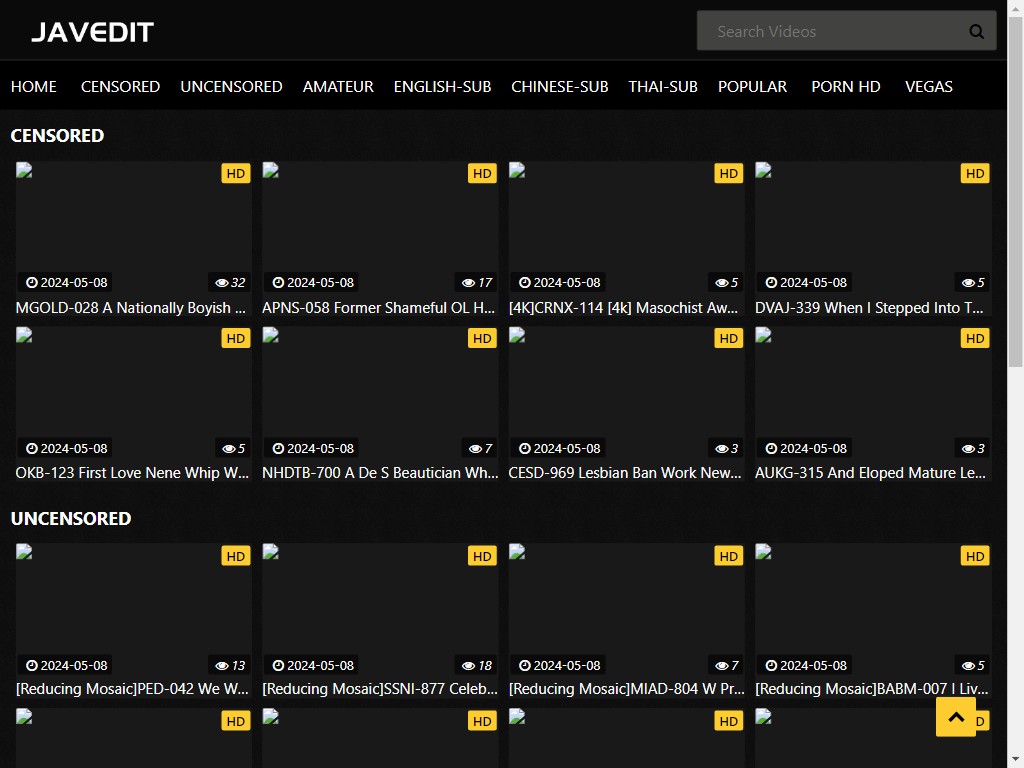Open the POPULAR menu item
Screen dimensions: 1024x768
[752, 87]
